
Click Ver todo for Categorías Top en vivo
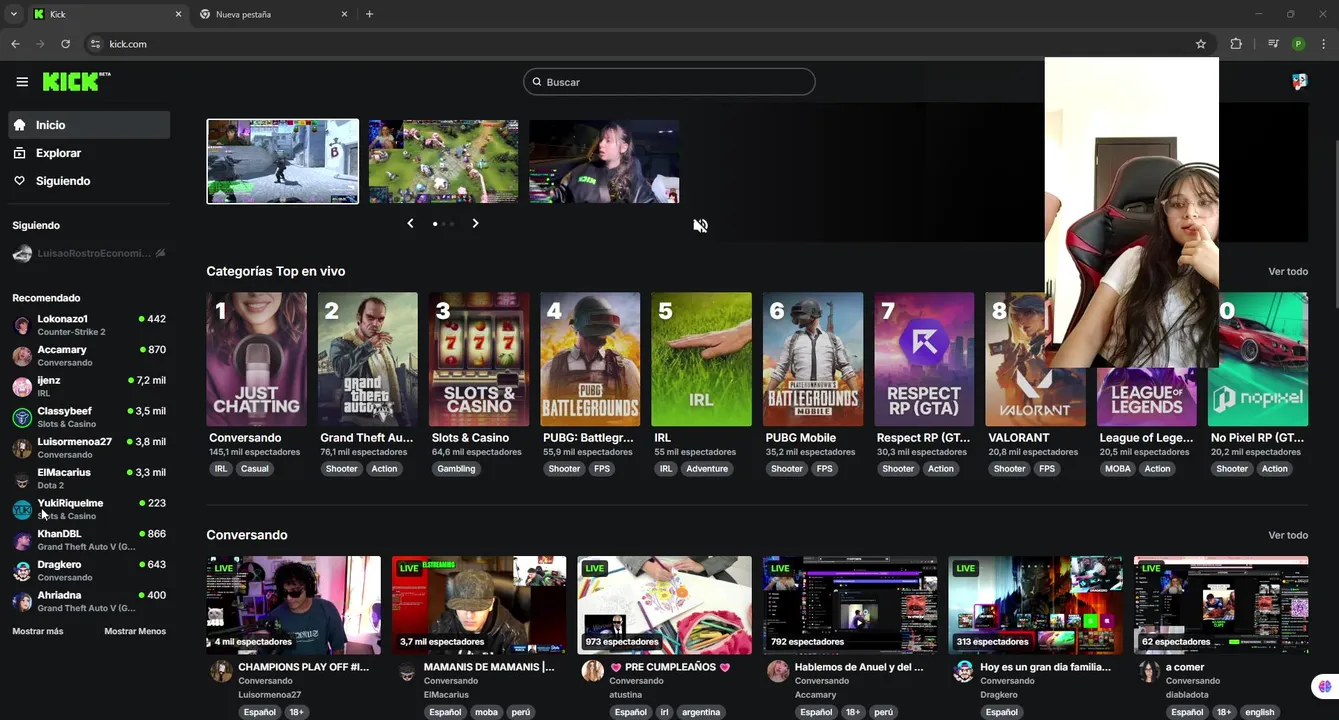pos(1288,272)
